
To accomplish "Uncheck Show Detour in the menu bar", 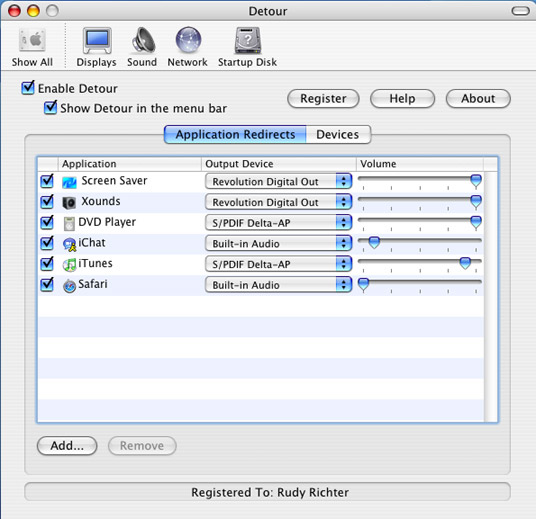I will tap(51, 107).
